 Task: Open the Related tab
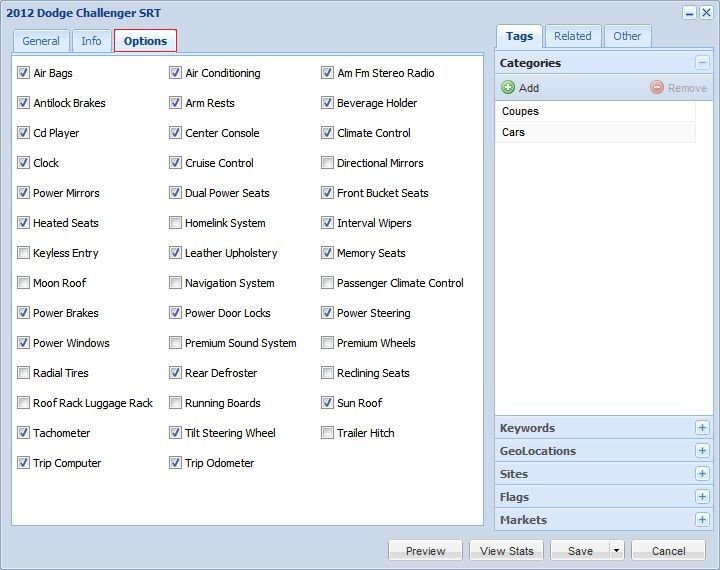point(572,36)
